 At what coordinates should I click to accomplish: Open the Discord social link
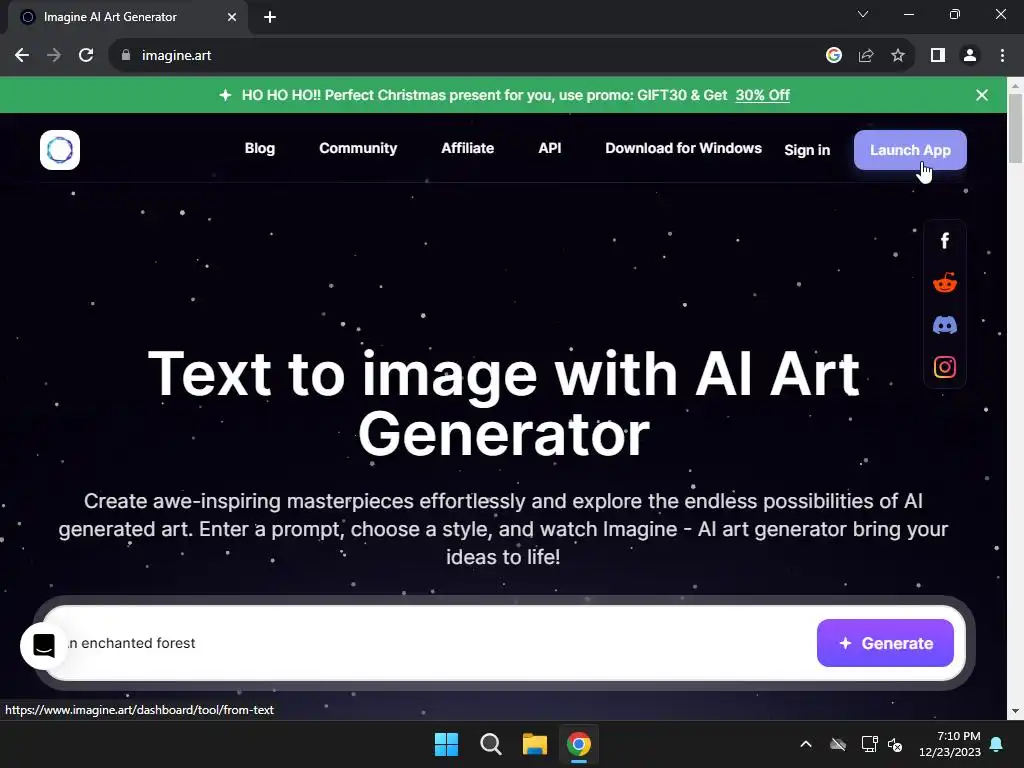point(944,325)
